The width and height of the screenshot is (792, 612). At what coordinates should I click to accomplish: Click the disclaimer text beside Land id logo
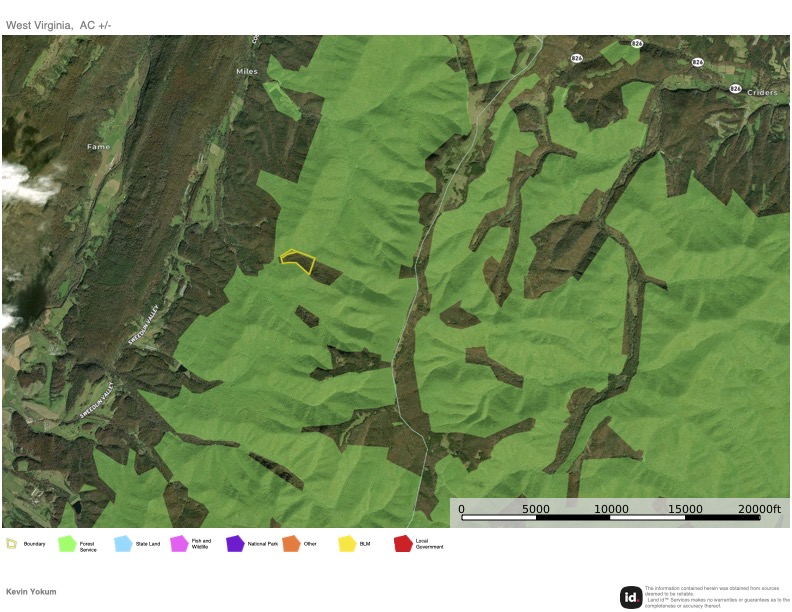click(716, 597)
